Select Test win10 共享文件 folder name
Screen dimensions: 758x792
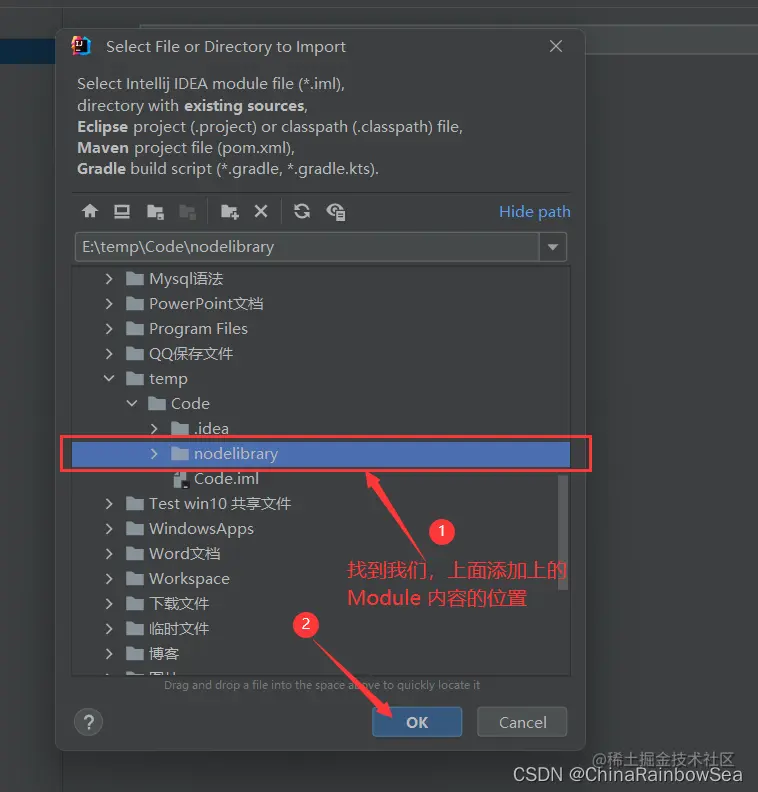coord(220,504)
